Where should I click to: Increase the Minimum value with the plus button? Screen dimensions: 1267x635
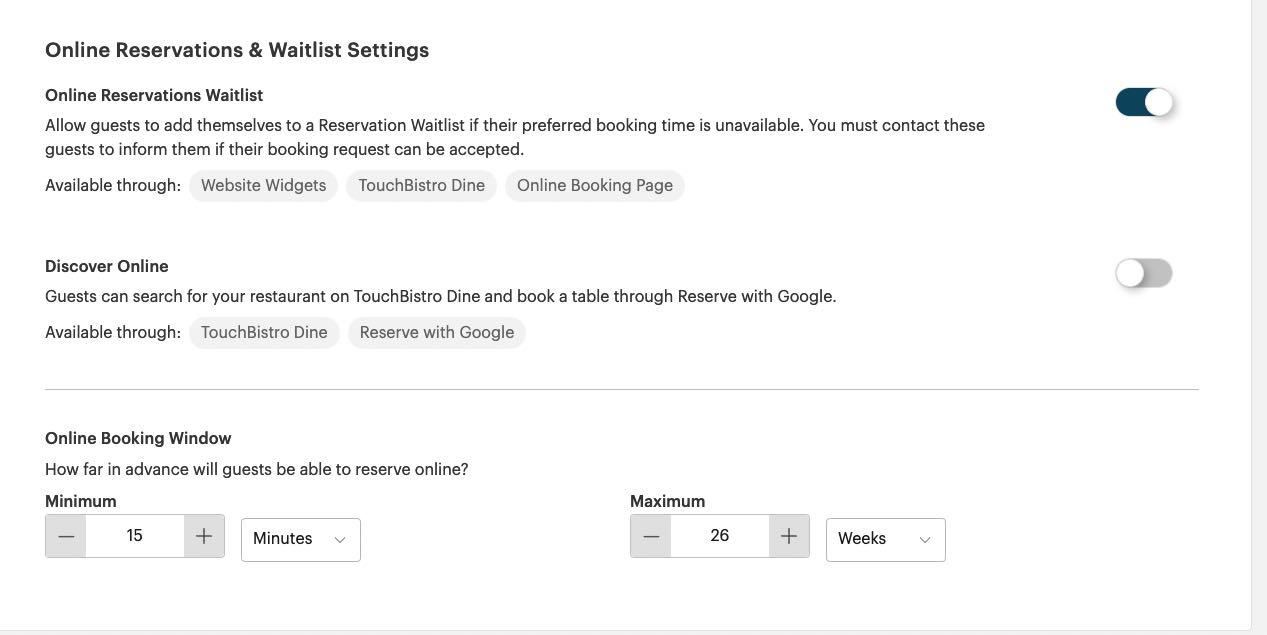pos(203,536)
